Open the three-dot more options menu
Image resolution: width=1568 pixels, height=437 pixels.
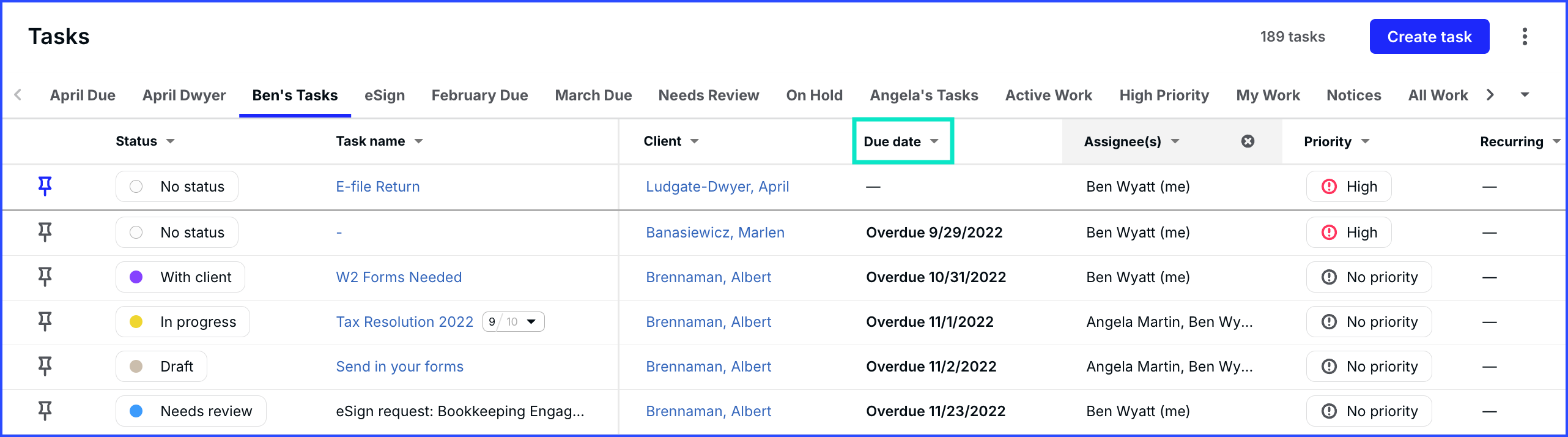point(1525,37)
